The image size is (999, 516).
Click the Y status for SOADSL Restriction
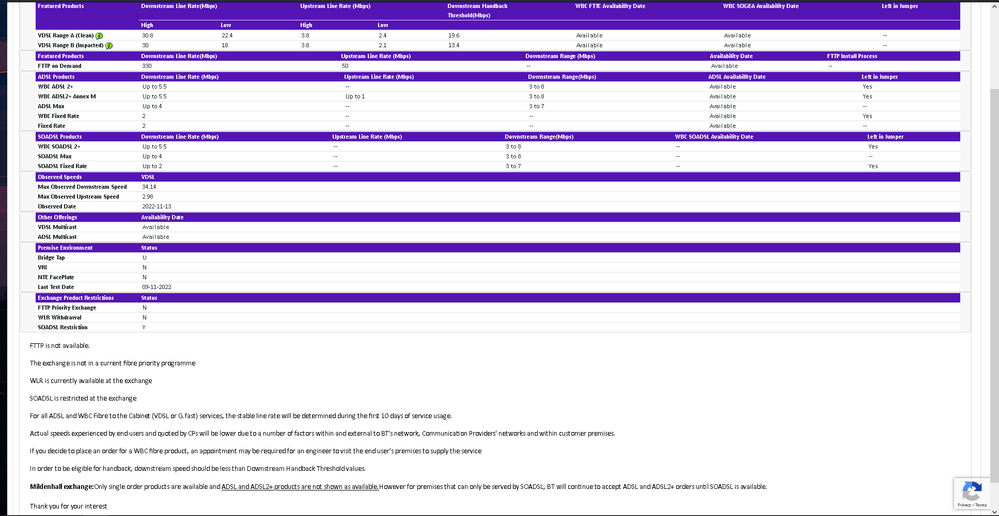(x=145, y=327)
